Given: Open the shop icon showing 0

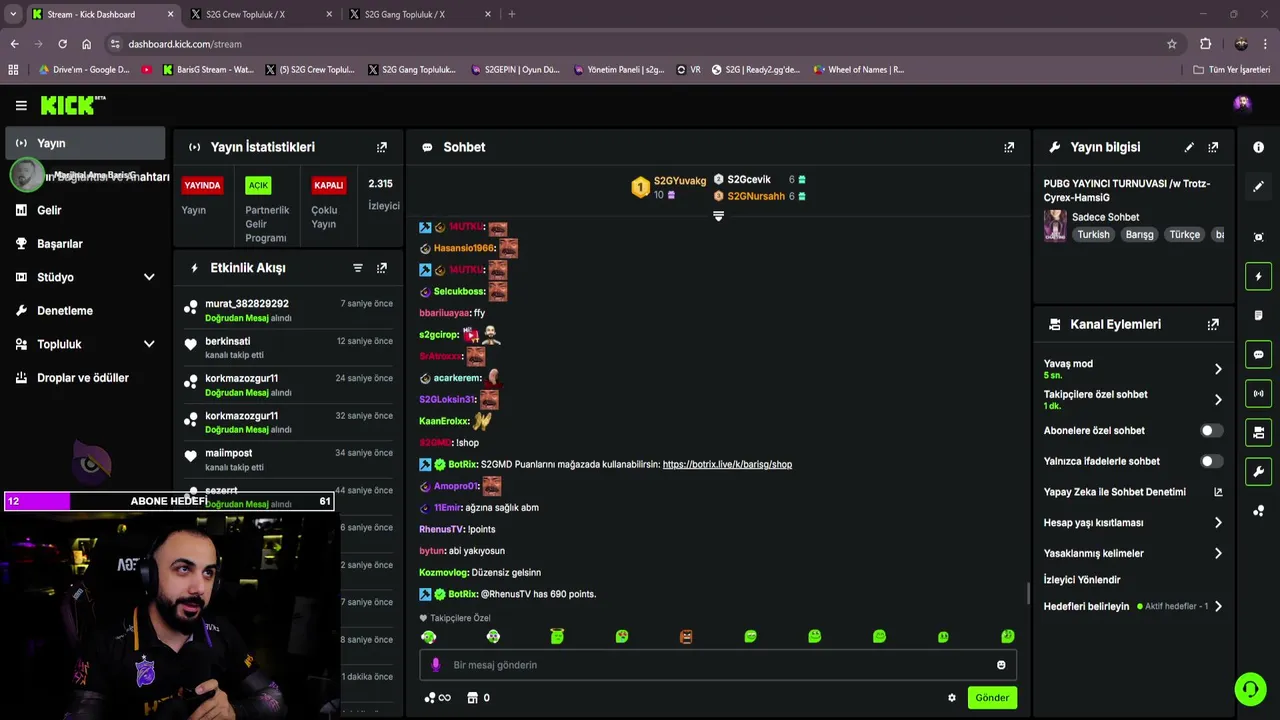Looking at the screenshot, I should pos(478,698).
